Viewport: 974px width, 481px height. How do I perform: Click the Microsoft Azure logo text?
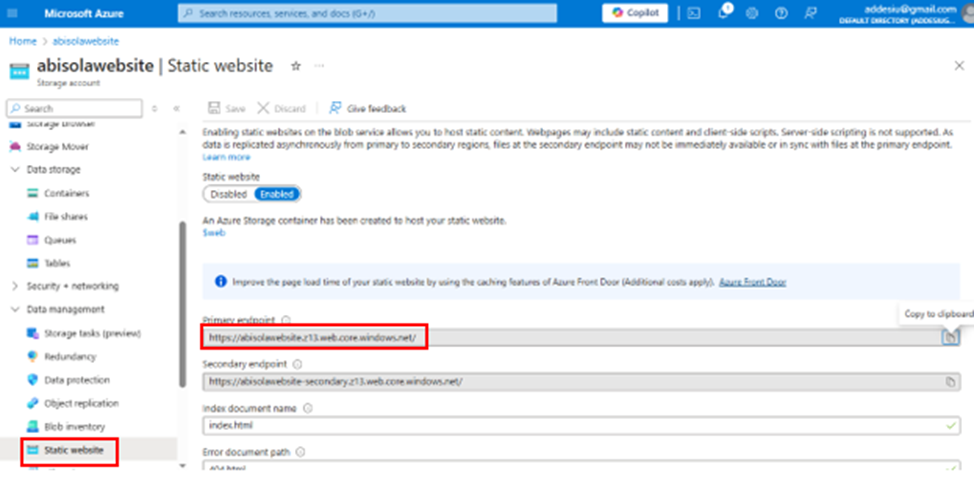tap(84, 13)
